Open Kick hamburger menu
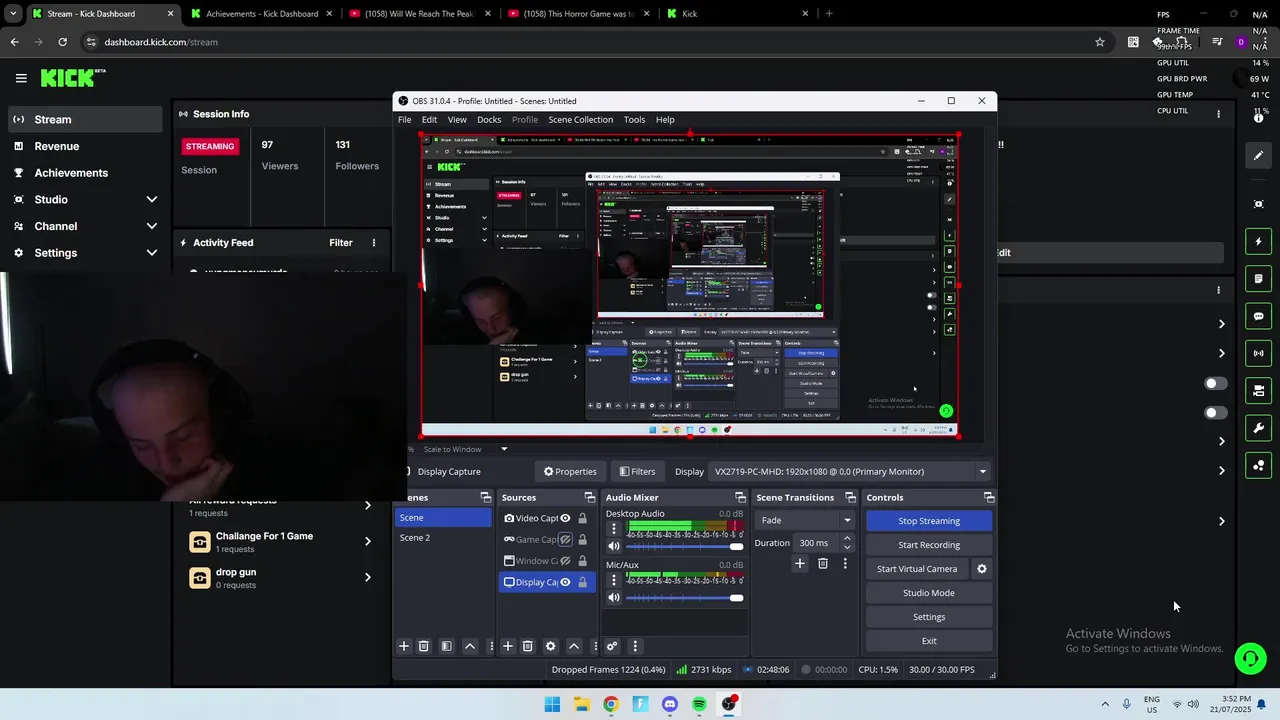Viewport: 1280px width, 720px height. (21, 78)
